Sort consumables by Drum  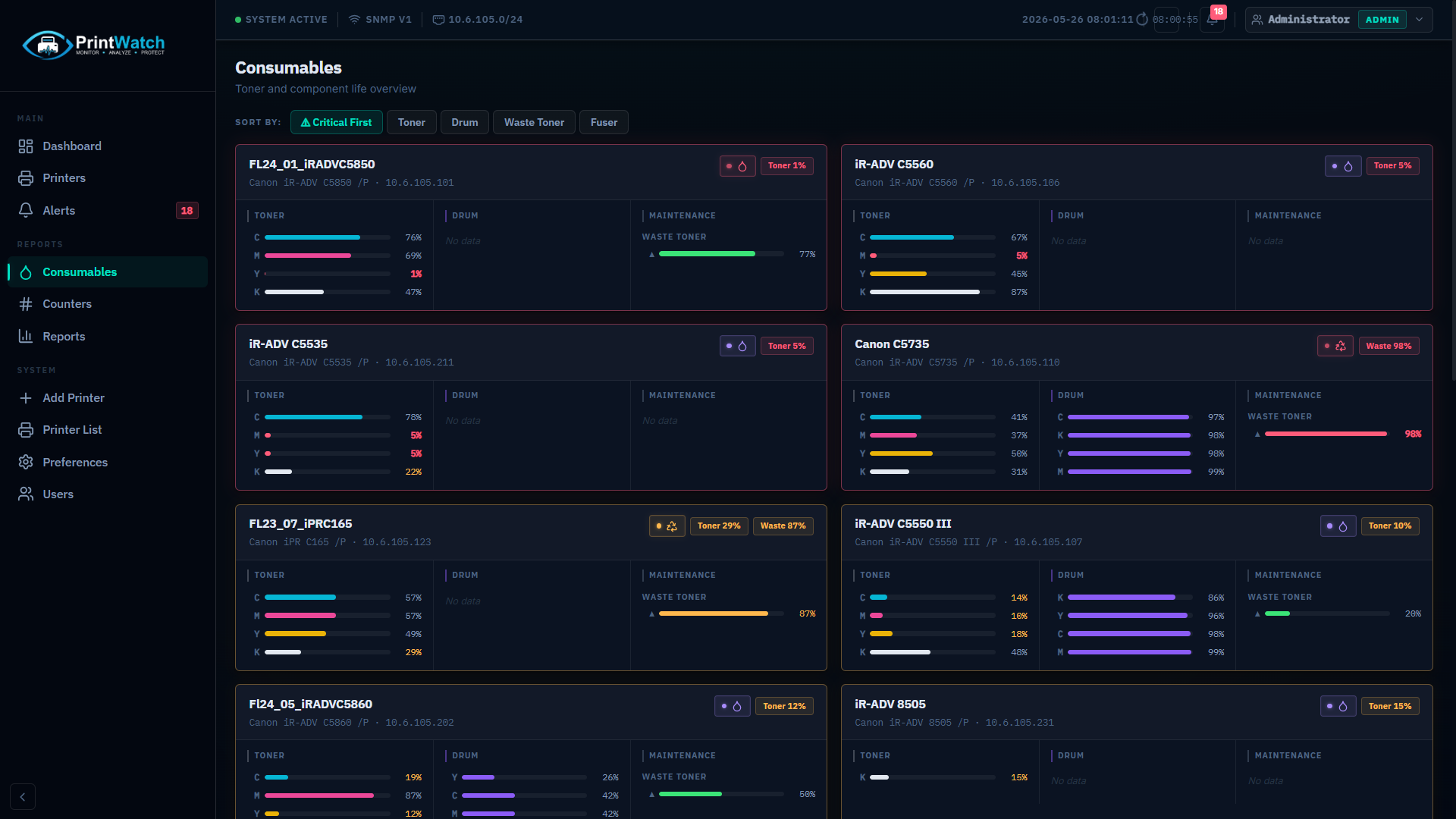click(465, 122)
